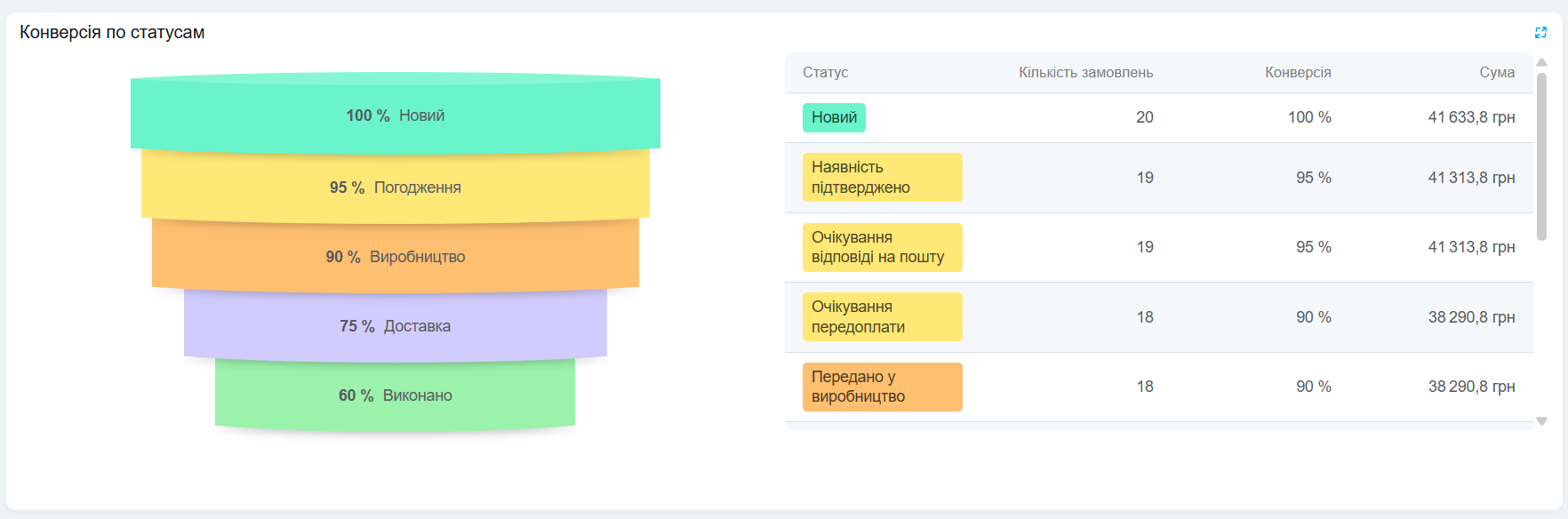Select the green Новий funnel segment
This screenshot has width=1568, height=519.
(x=395, y=116)
